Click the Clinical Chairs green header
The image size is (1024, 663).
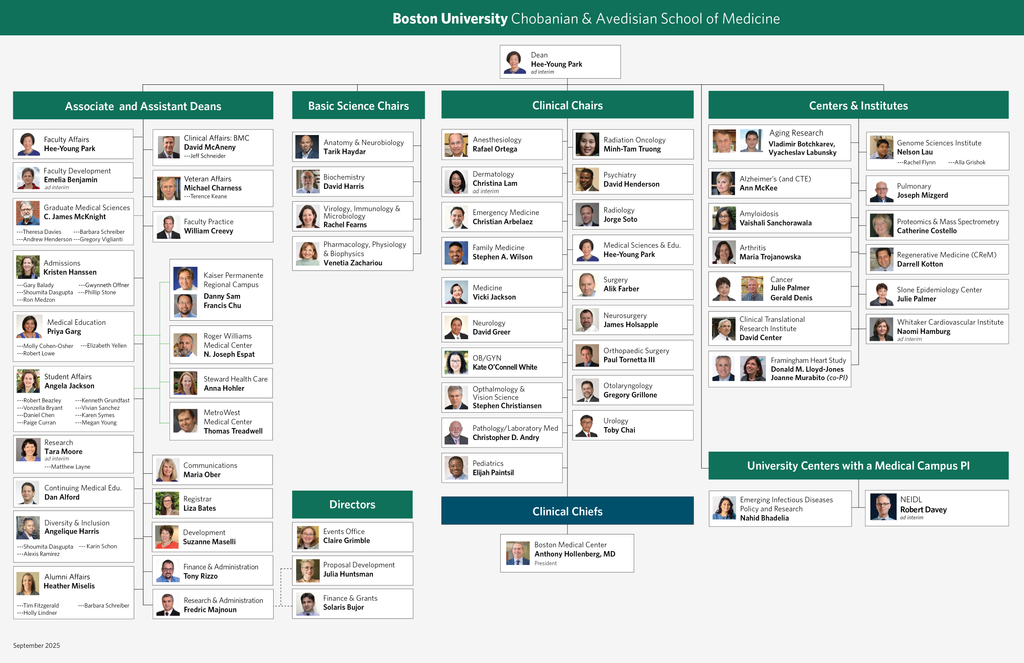tap(567, 106)
